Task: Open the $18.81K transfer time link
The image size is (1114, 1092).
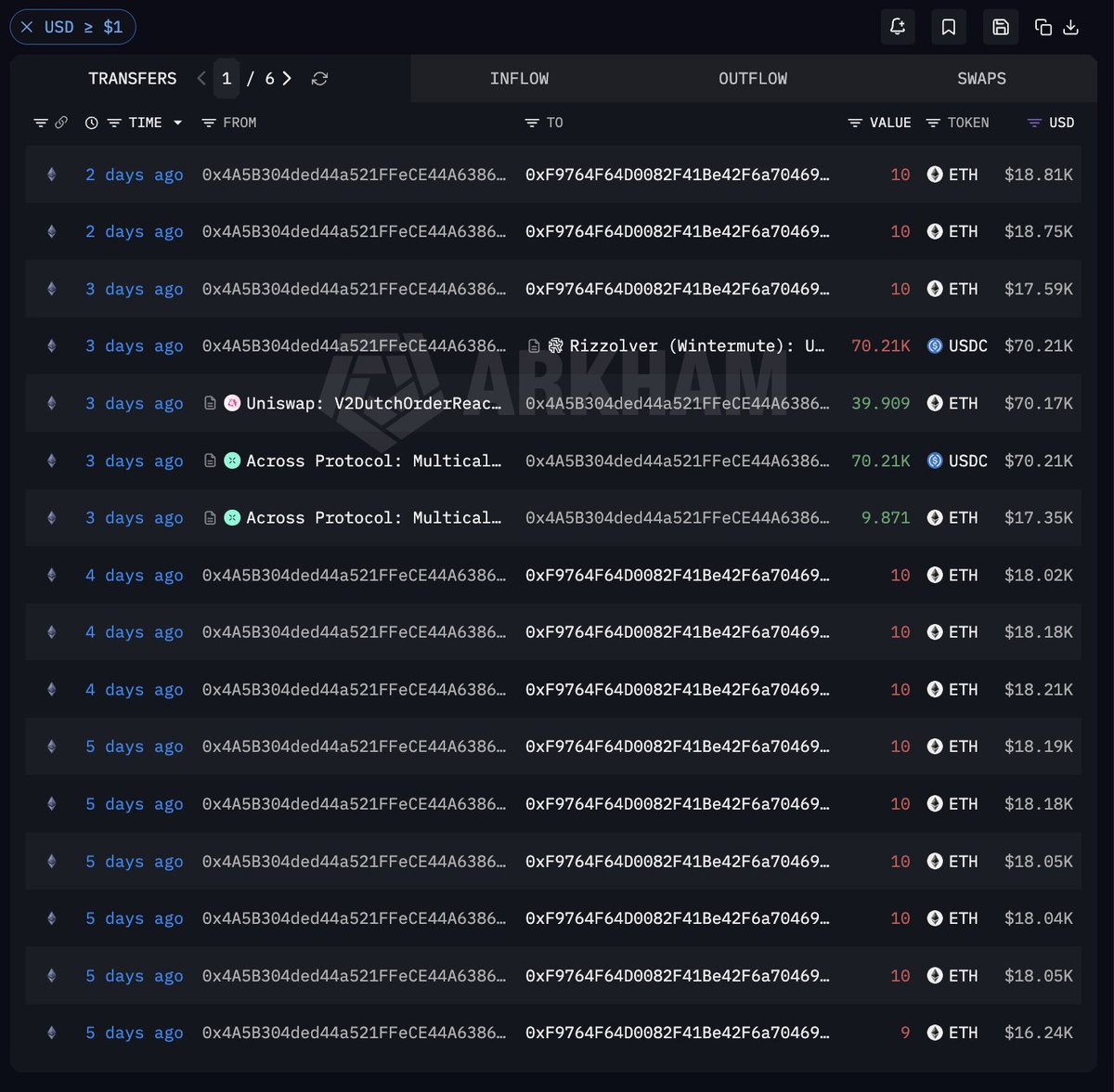Action: (135, 175)
